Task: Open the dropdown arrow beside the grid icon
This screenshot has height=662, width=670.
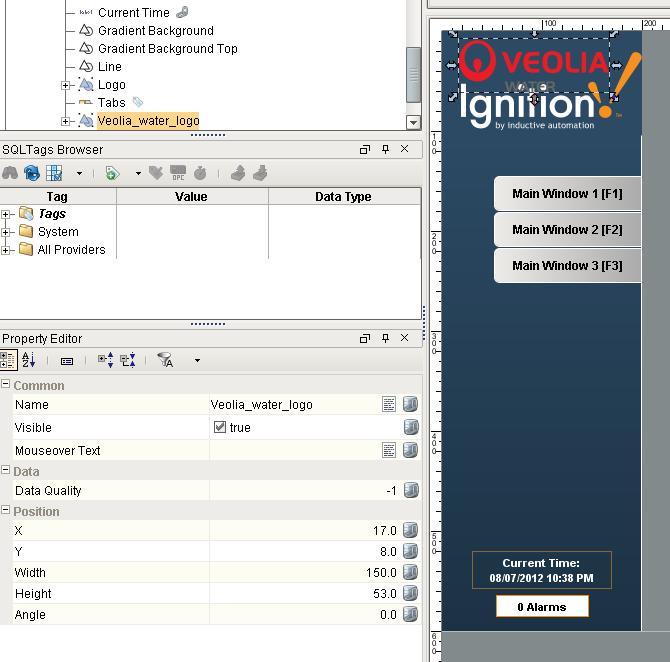Action: (79, 174)
